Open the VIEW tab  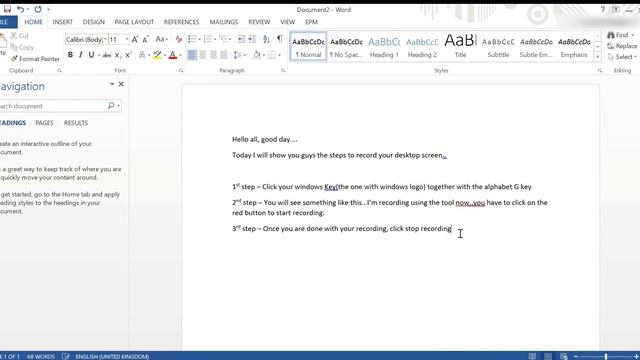287,22
